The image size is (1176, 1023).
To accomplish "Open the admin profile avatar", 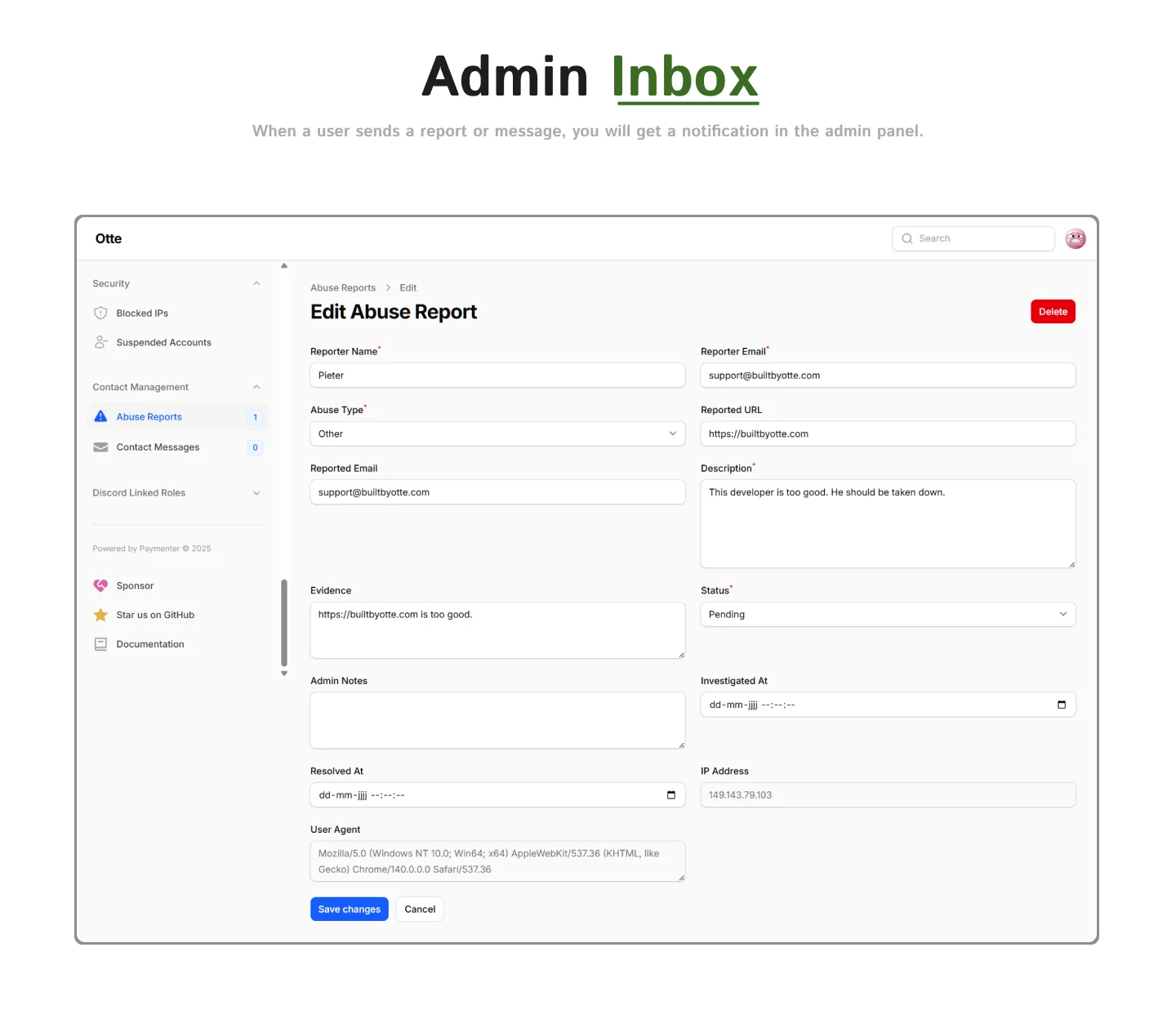I will pos(1076,238).
